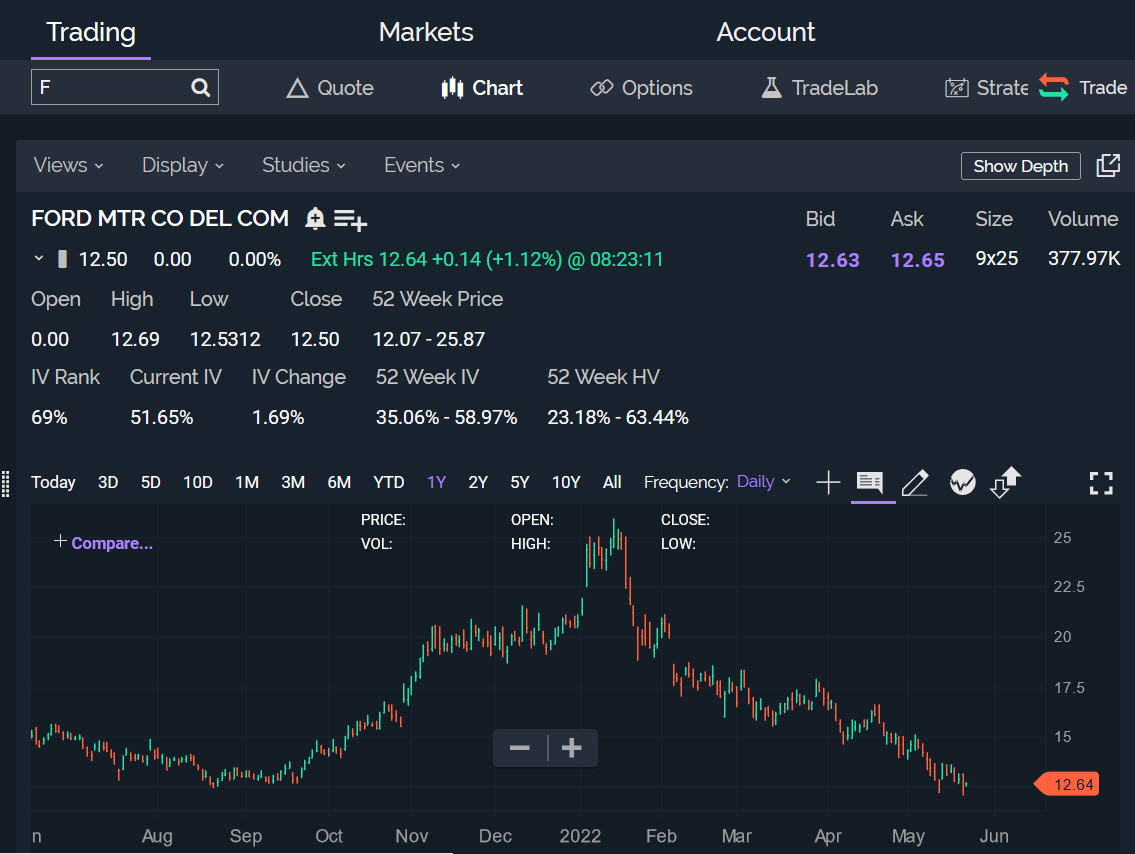Open the Events dropdown
This screenshot has height=854, width=1135.
(422, 166)
